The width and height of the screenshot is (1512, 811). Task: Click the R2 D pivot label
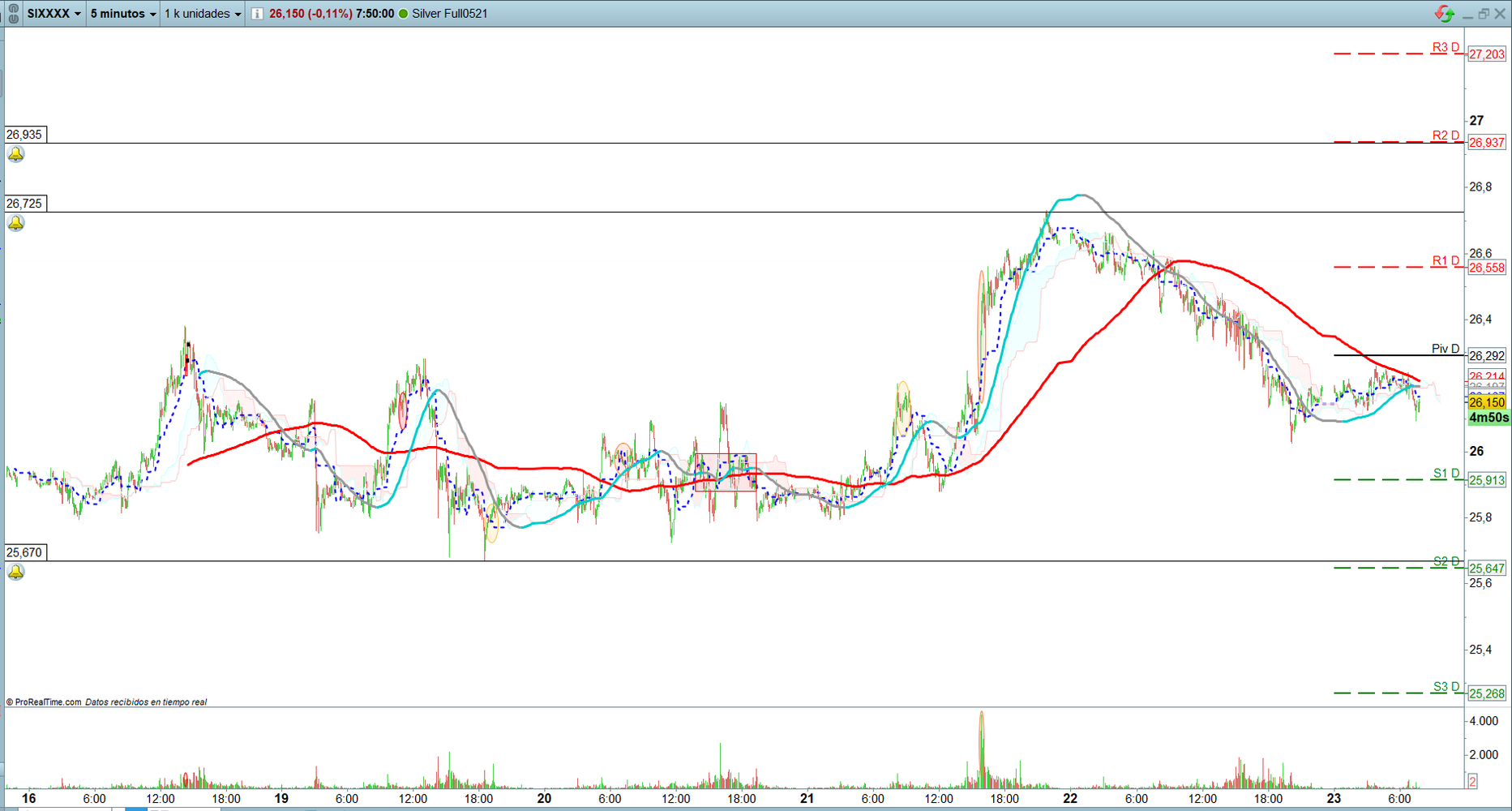(x=1446, y=135)
